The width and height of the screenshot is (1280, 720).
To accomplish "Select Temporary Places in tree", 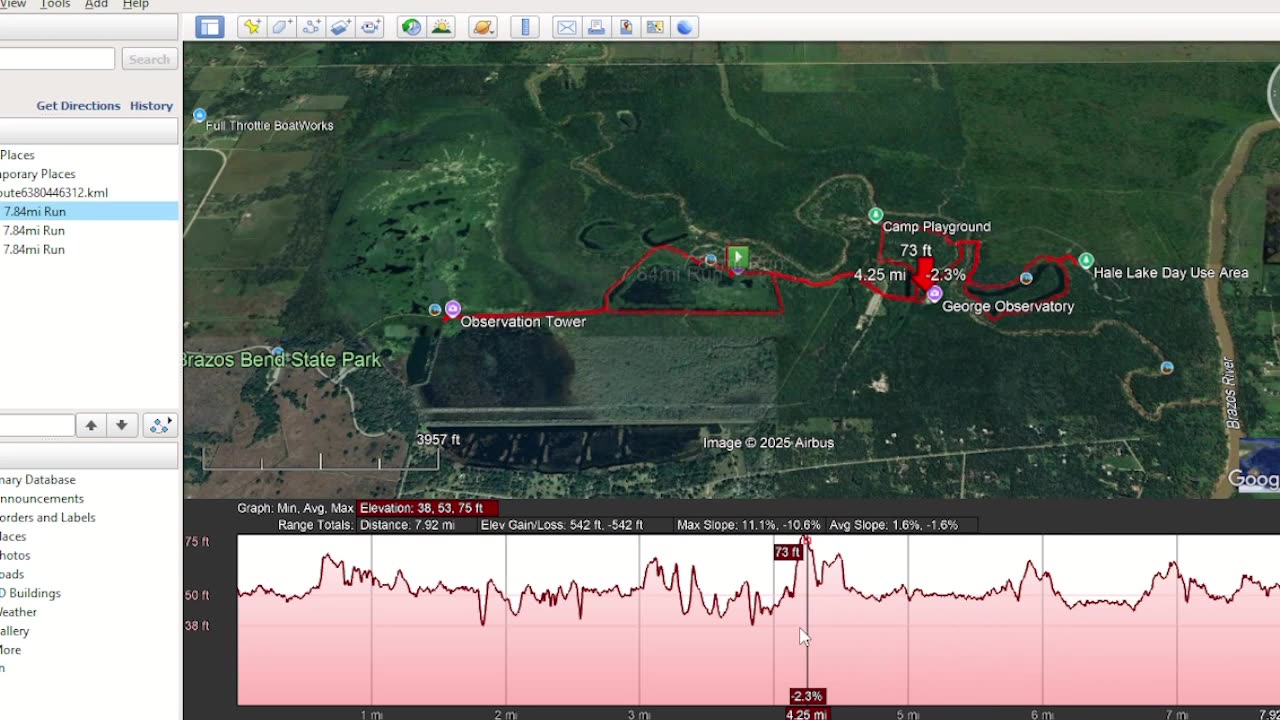I will point(38,173).
